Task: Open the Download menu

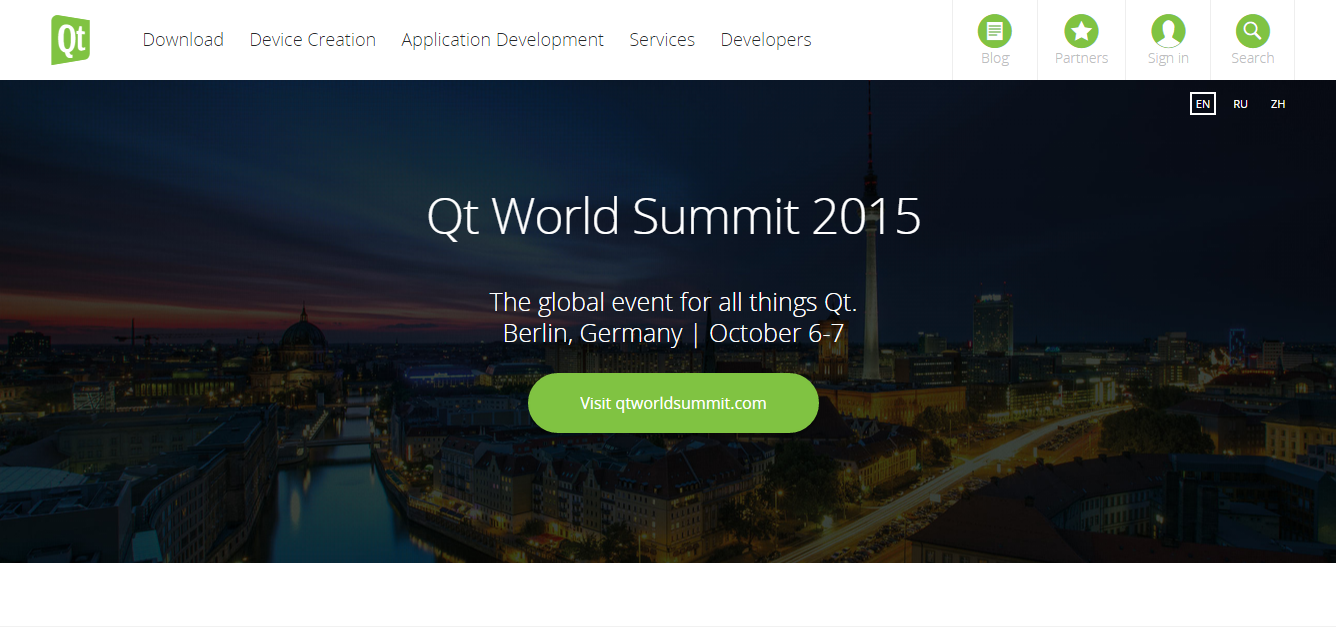Action: point(183,40)
